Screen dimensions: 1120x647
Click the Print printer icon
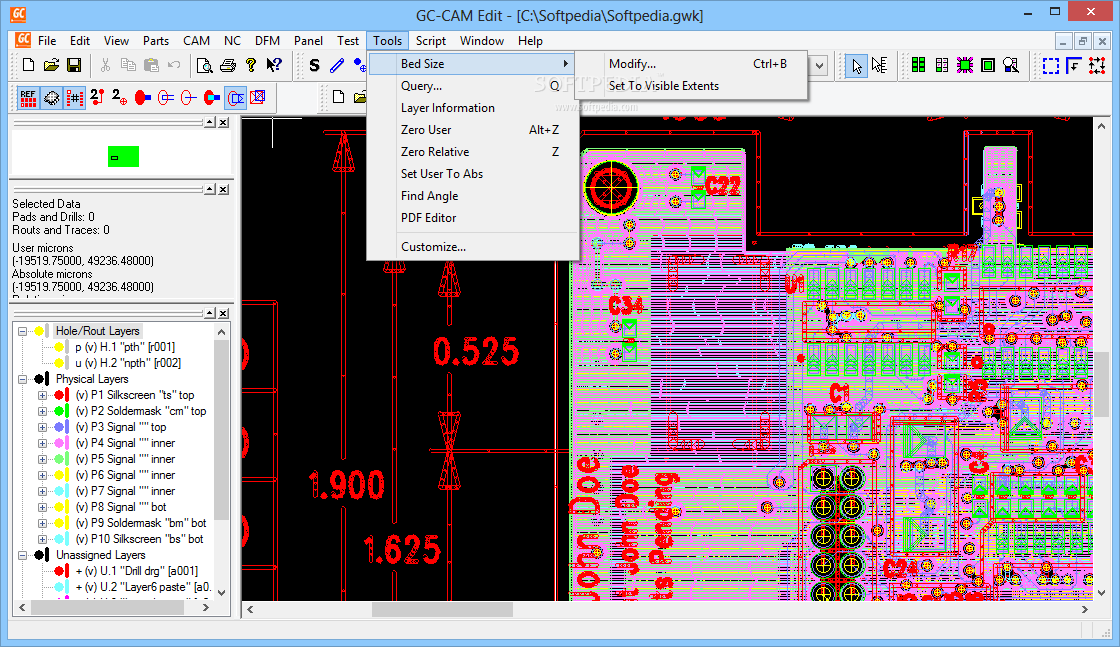point(228,65)
